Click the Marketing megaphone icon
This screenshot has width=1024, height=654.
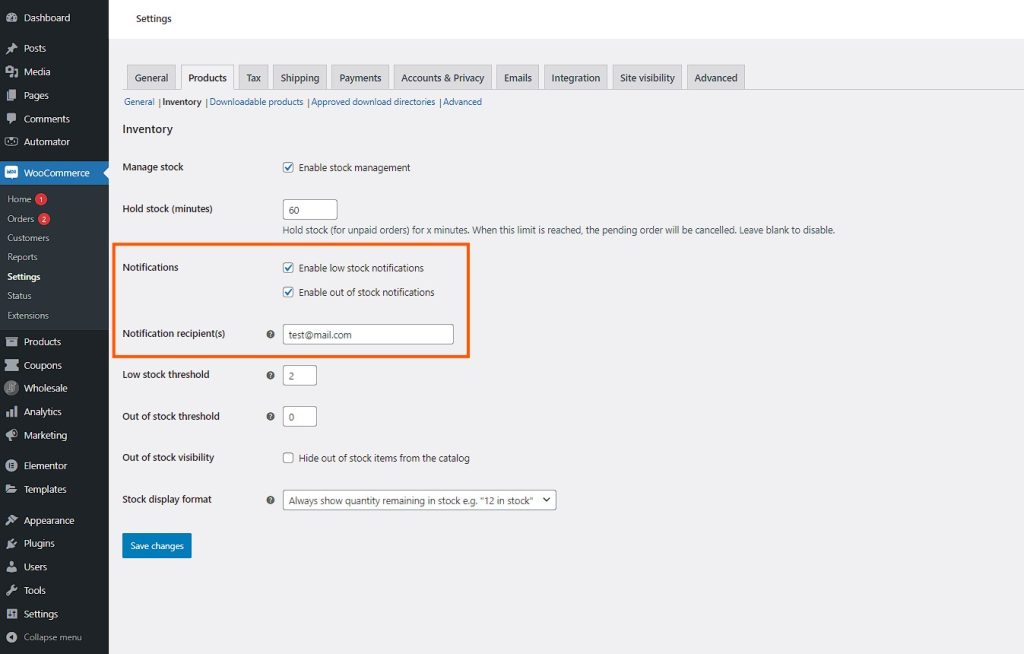[x=13, y=435]
